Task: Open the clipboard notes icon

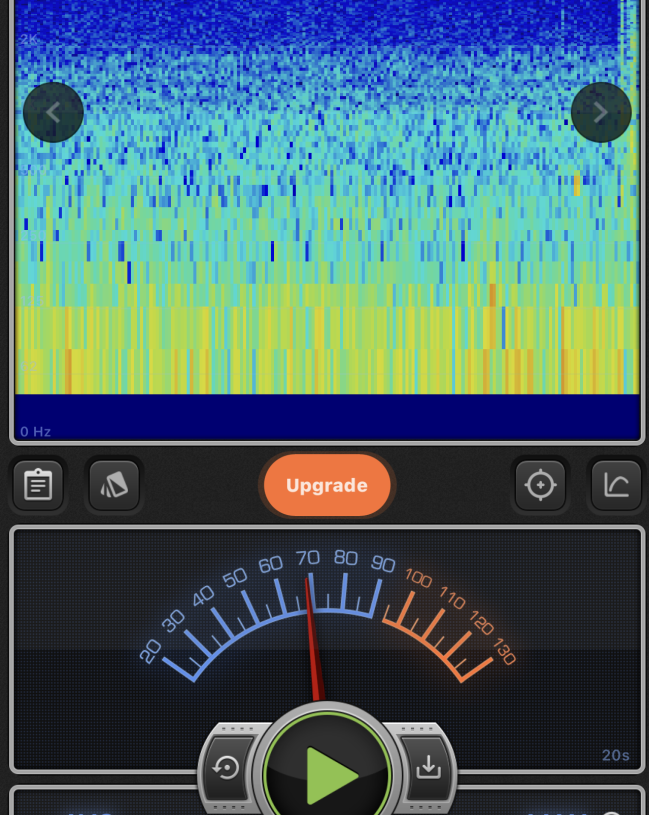Action: coord(38,485)
